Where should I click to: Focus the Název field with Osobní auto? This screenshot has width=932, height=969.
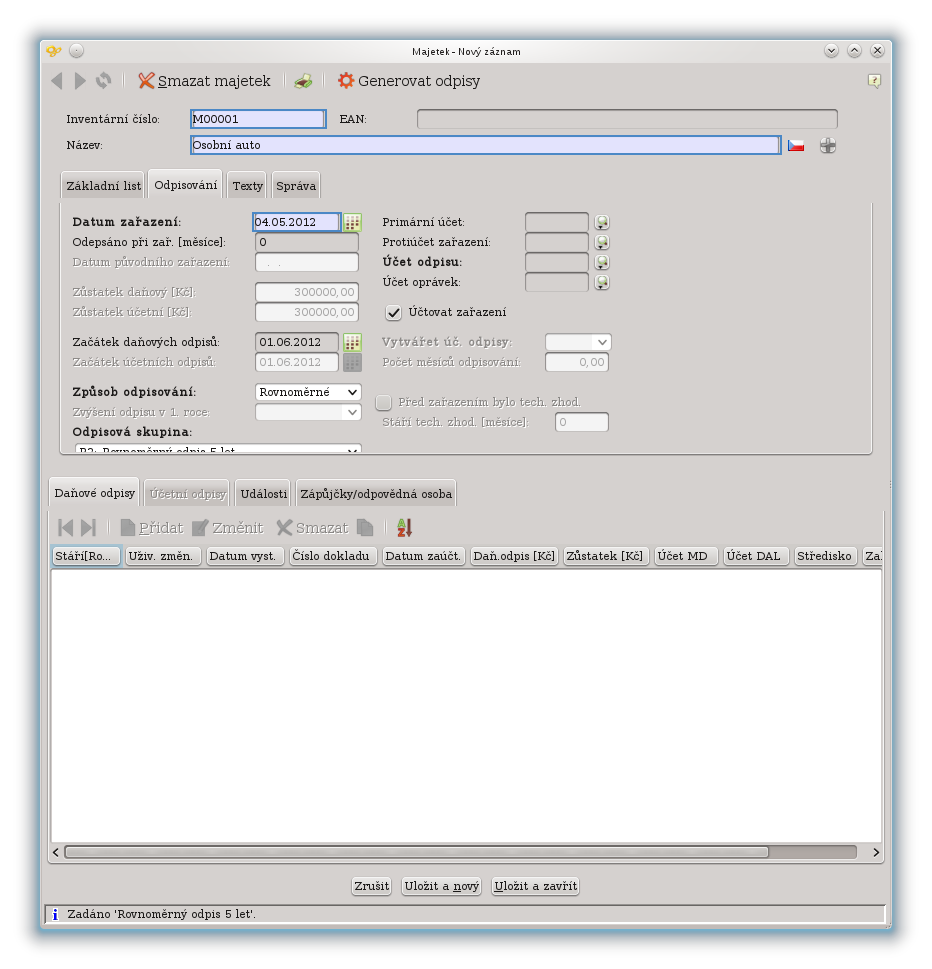click(x=486, y=145)
